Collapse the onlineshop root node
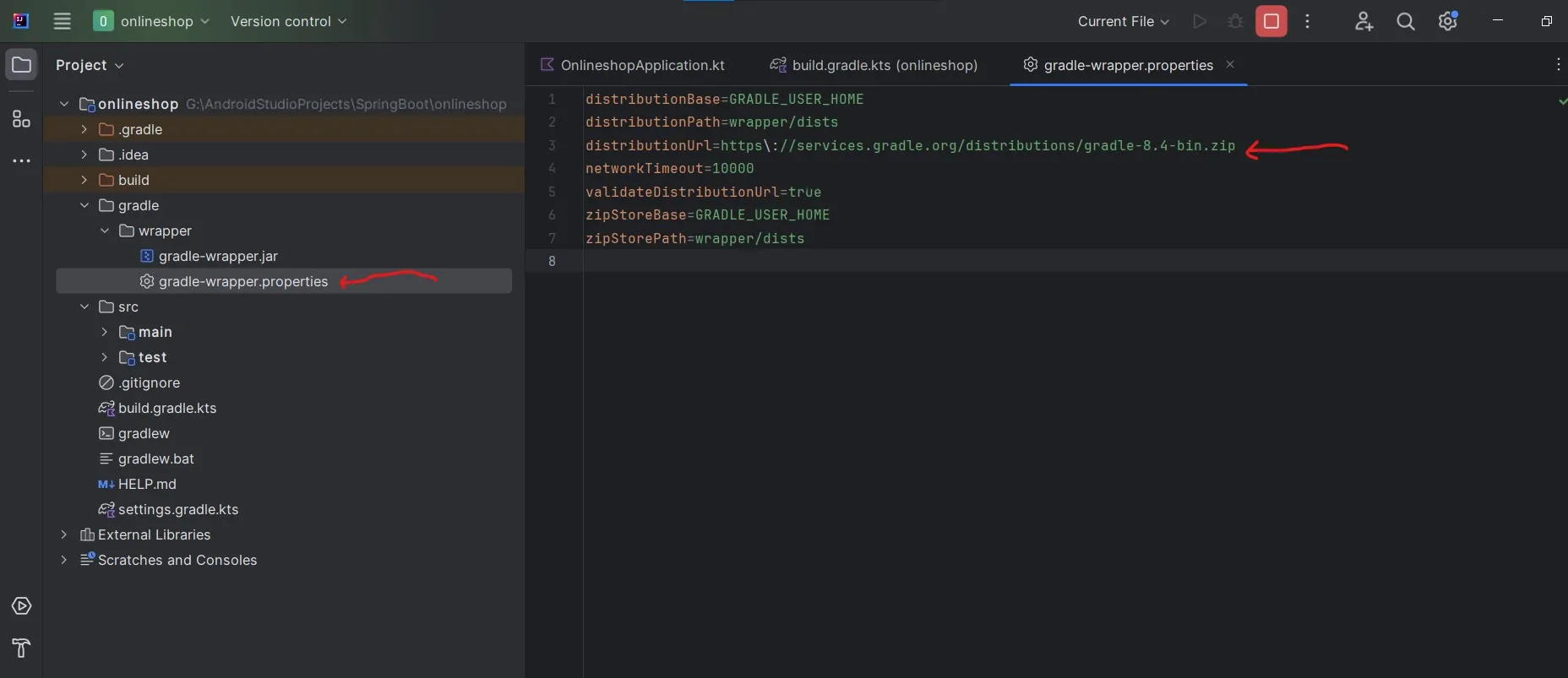Screen dimensions: 1568x678 tap(64, 104)
